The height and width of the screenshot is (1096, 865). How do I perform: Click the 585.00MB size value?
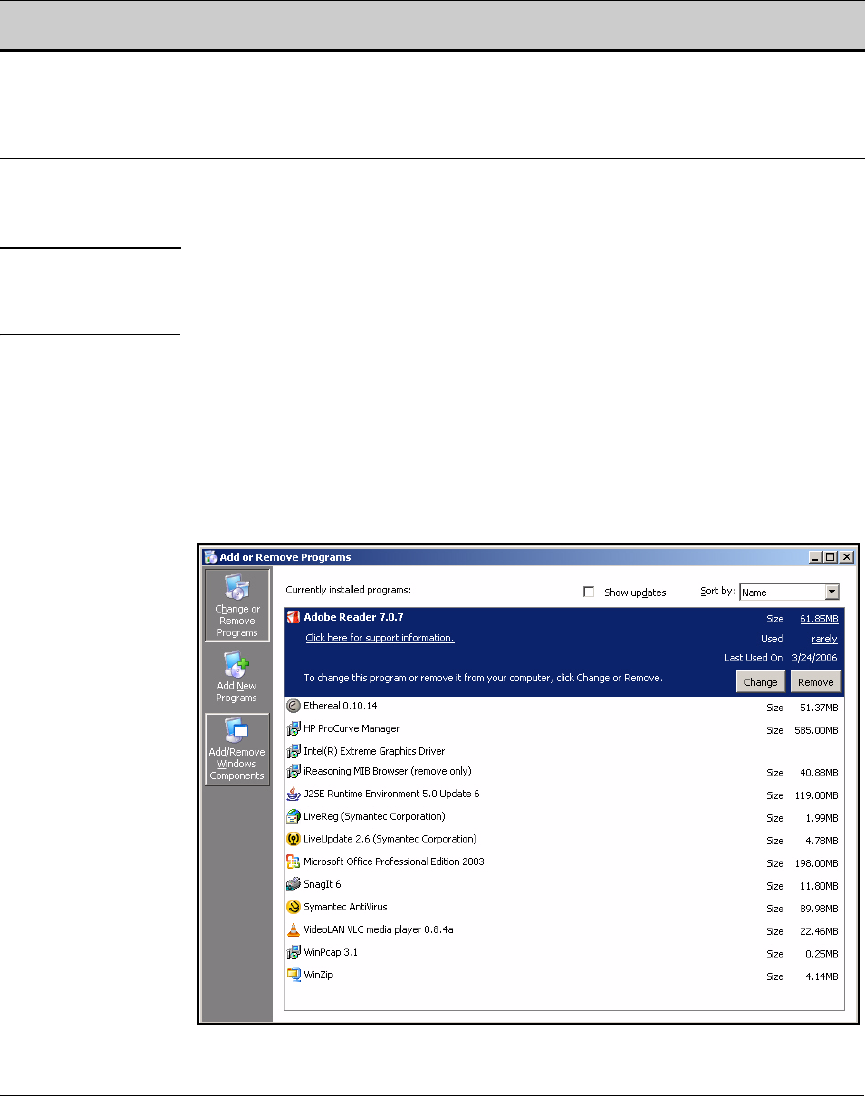[x=816, y=730]
